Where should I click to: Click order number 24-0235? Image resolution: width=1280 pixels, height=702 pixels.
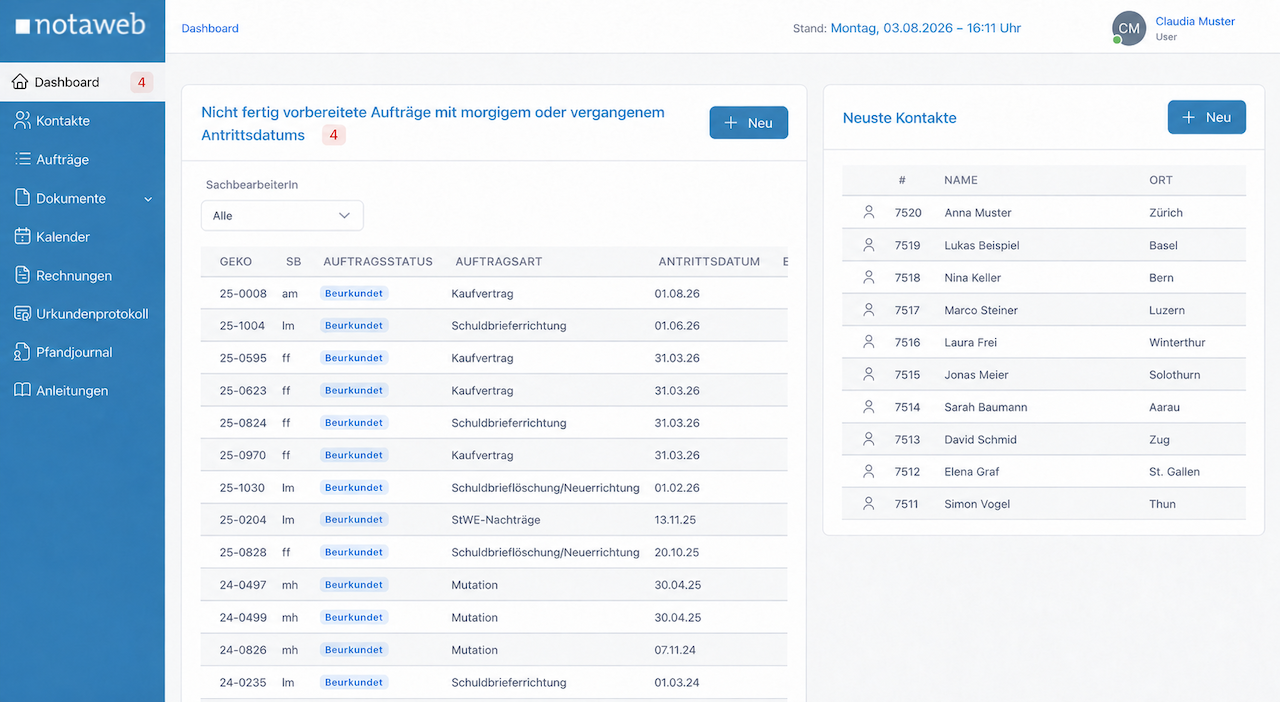click(x=243, y=682)
